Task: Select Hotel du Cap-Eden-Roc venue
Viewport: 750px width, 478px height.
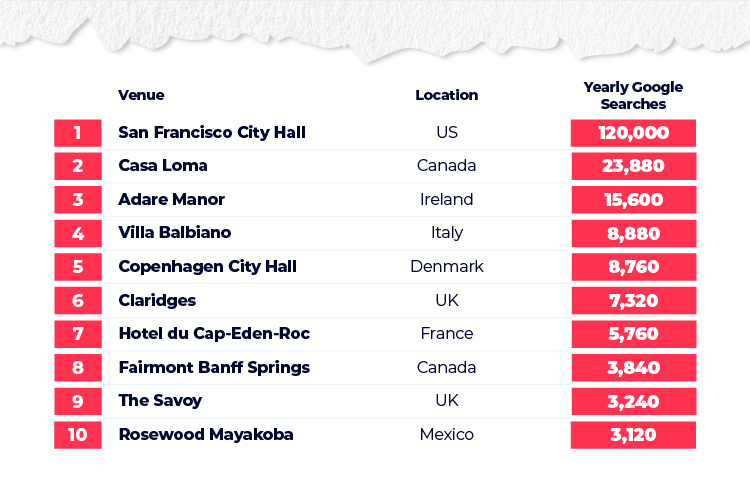Action: [x=214, y=333]
